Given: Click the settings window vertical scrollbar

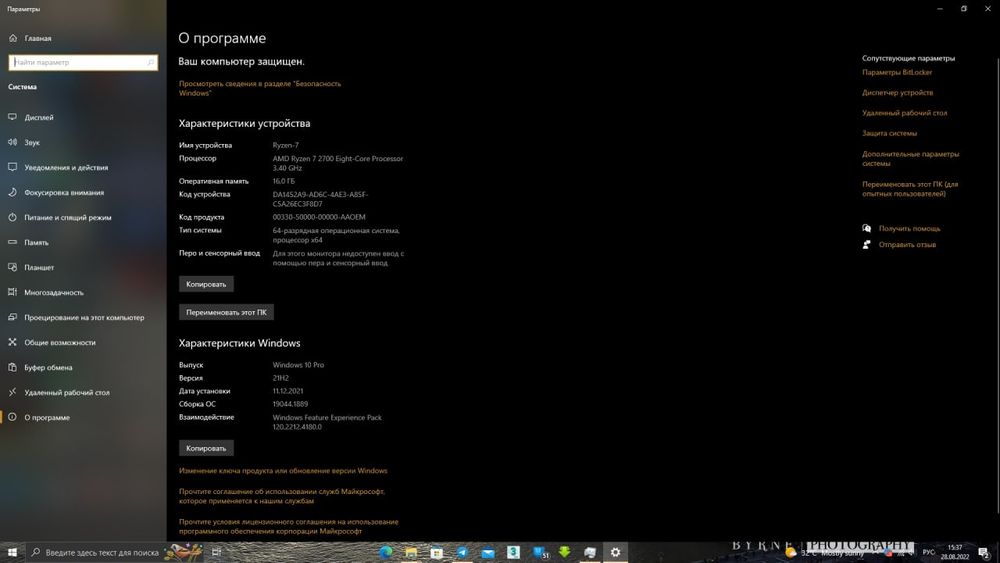Looking at the screenshot, I should pos(997,284).
